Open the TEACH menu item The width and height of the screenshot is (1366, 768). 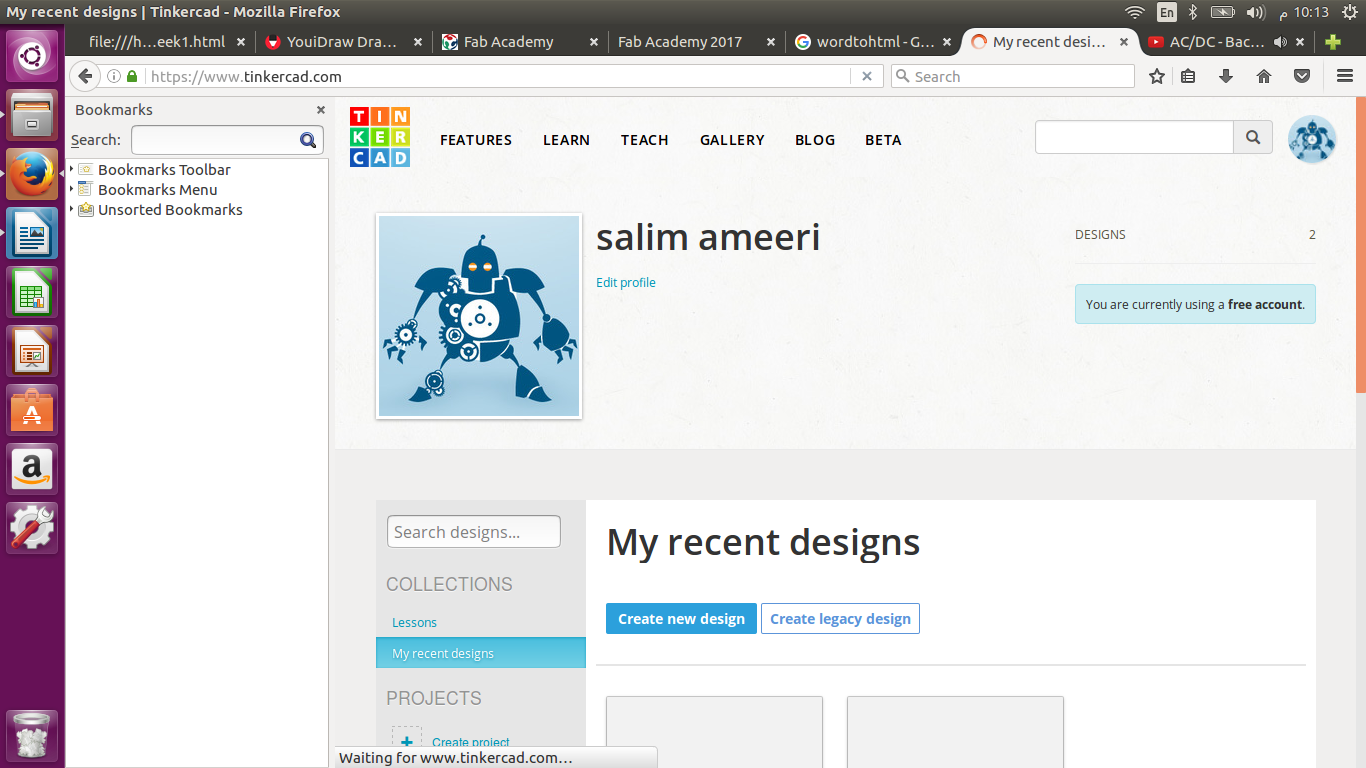[644, 140]
